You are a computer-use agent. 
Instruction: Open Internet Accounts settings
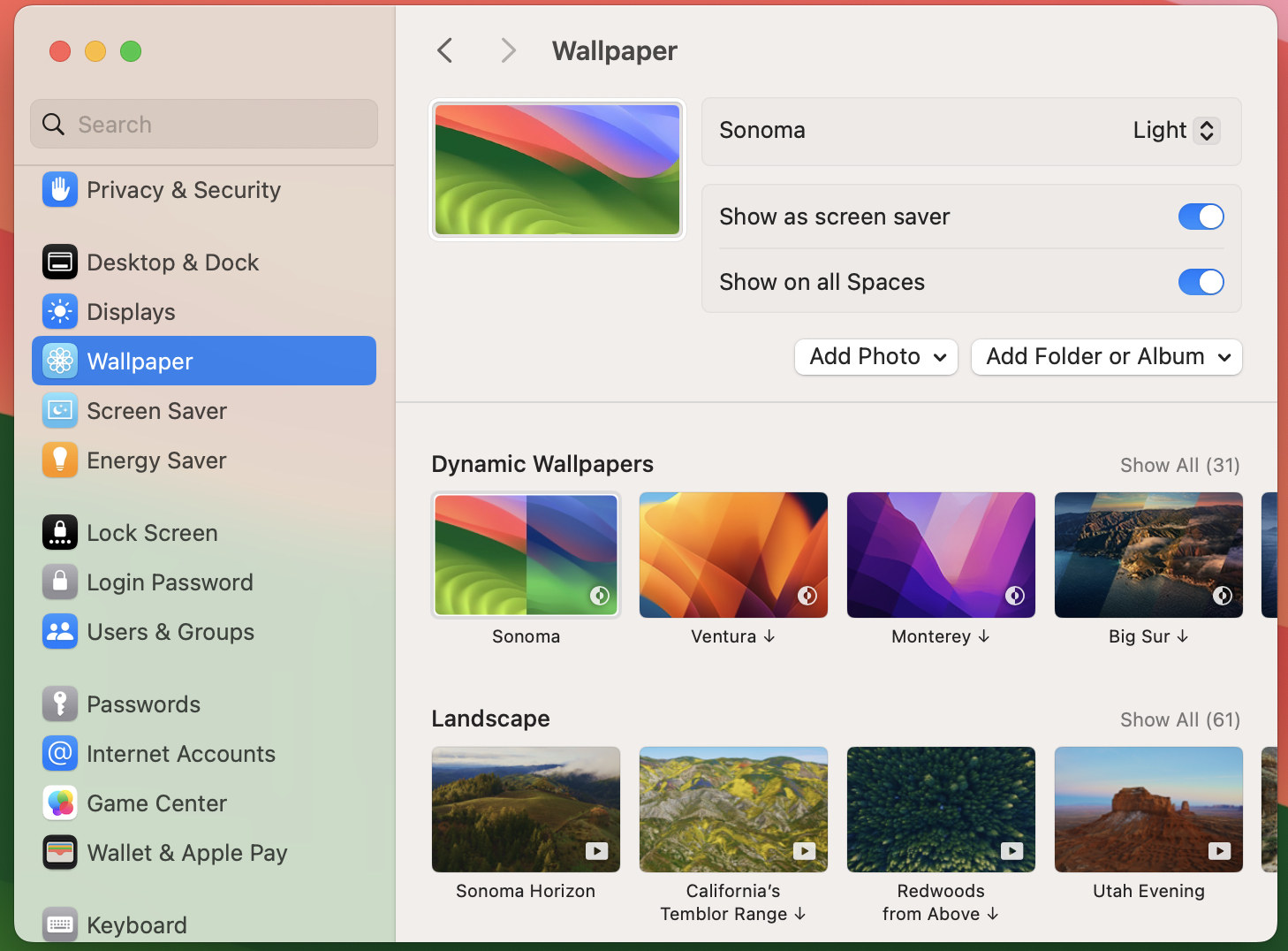click(x=204, y=753)
